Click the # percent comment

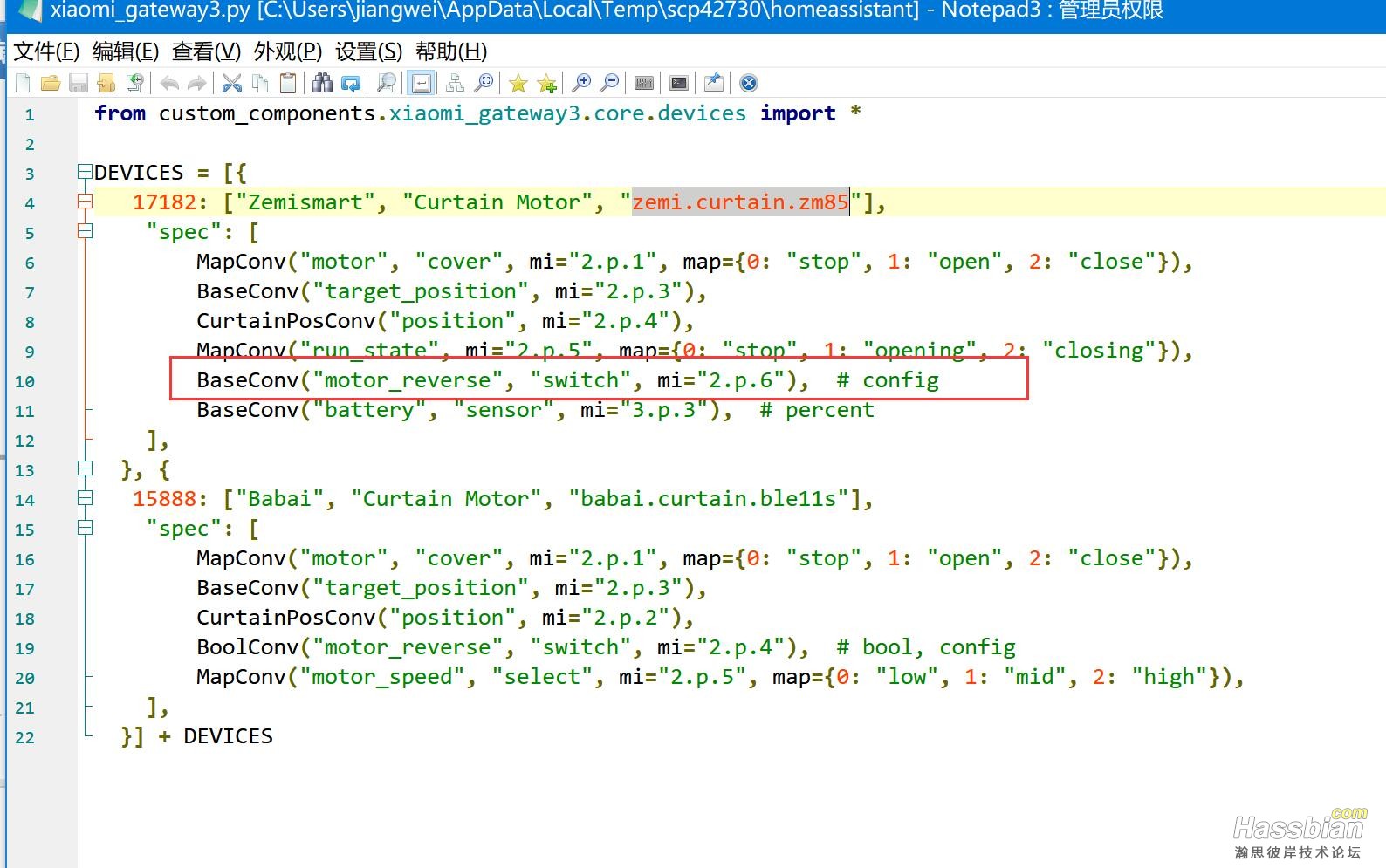pos(817,410)
